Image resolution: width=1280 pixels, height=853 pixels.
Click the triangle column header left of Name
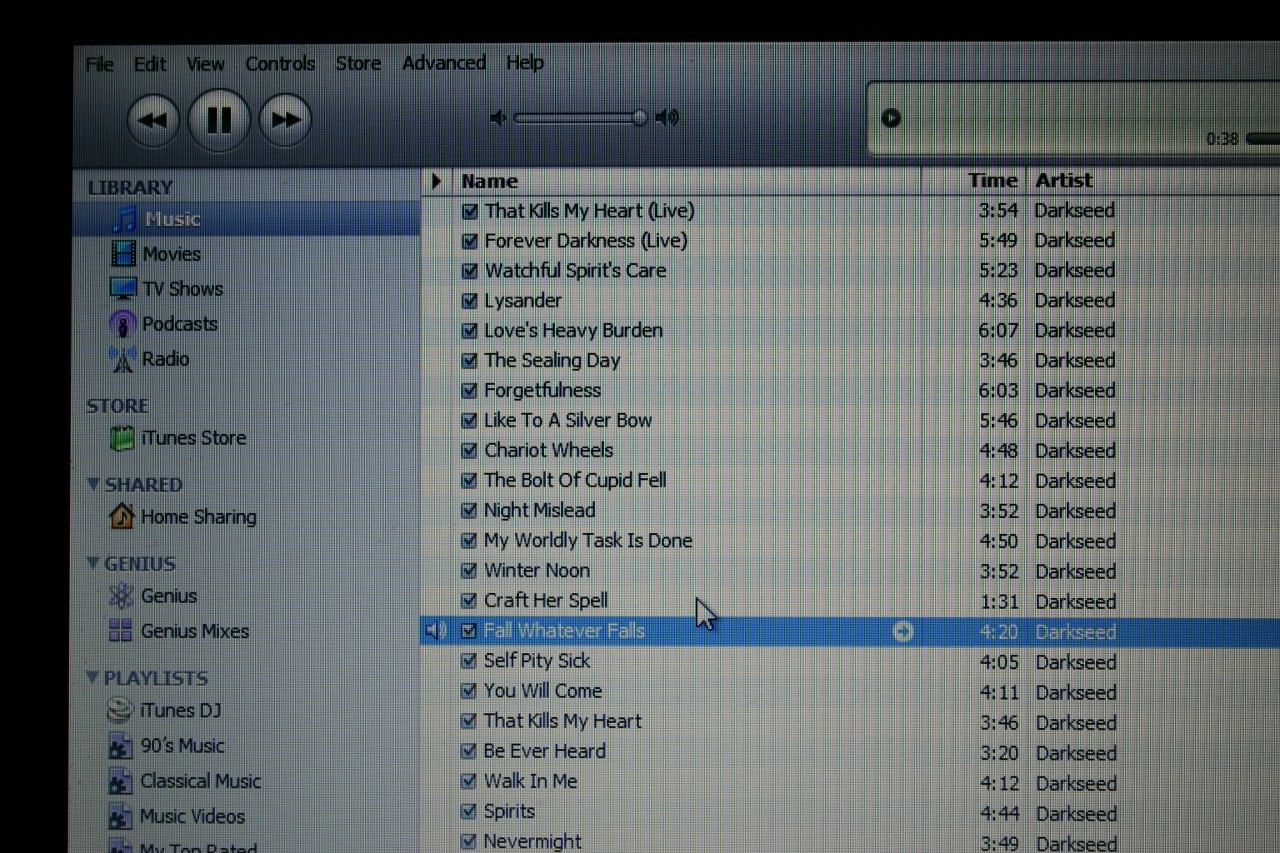click(436, 181)
